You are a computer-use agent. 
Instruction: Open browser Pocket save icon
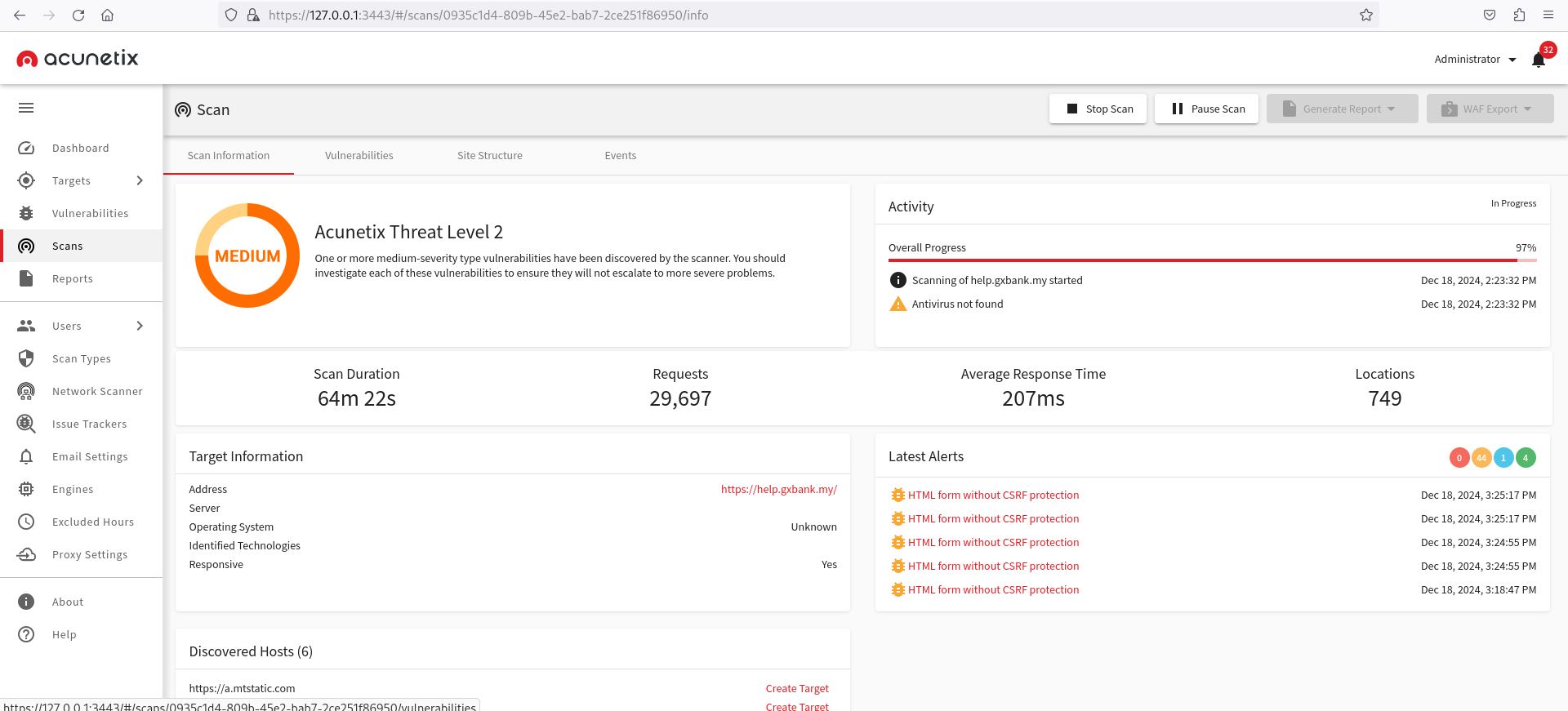[1490, 15]
